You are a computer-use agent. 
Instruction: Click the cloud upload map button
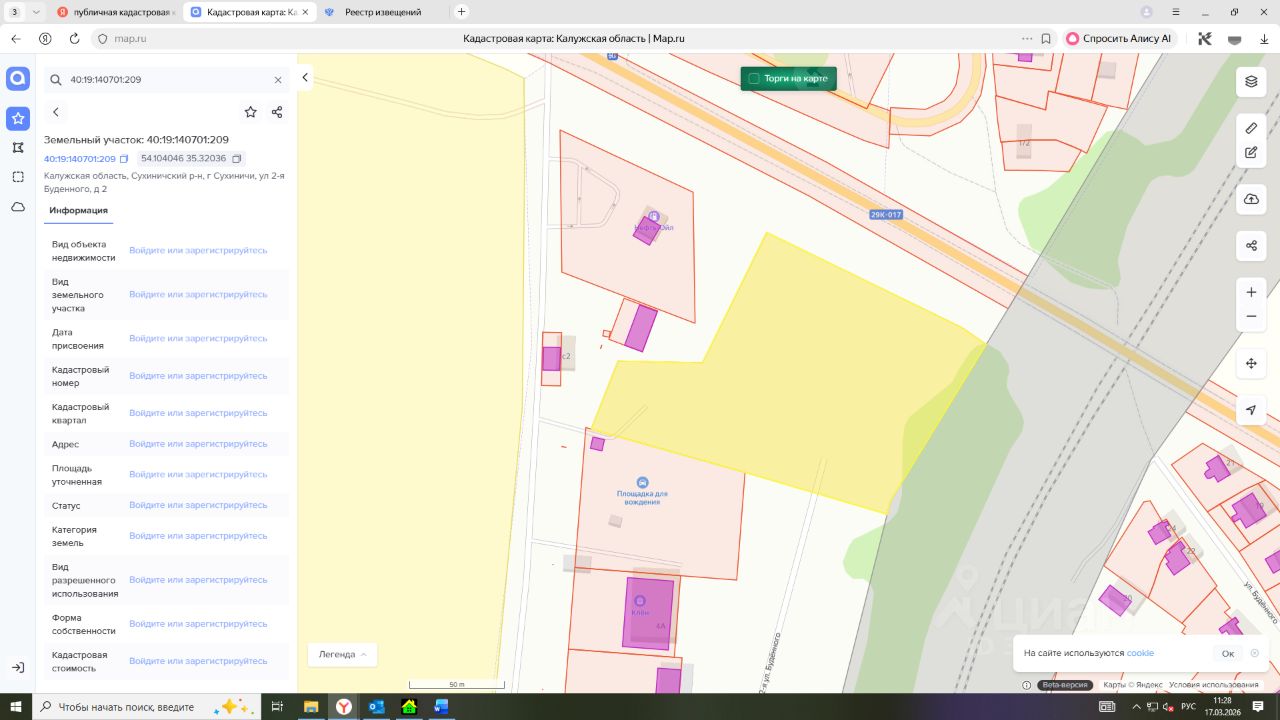coord(1251,199)
